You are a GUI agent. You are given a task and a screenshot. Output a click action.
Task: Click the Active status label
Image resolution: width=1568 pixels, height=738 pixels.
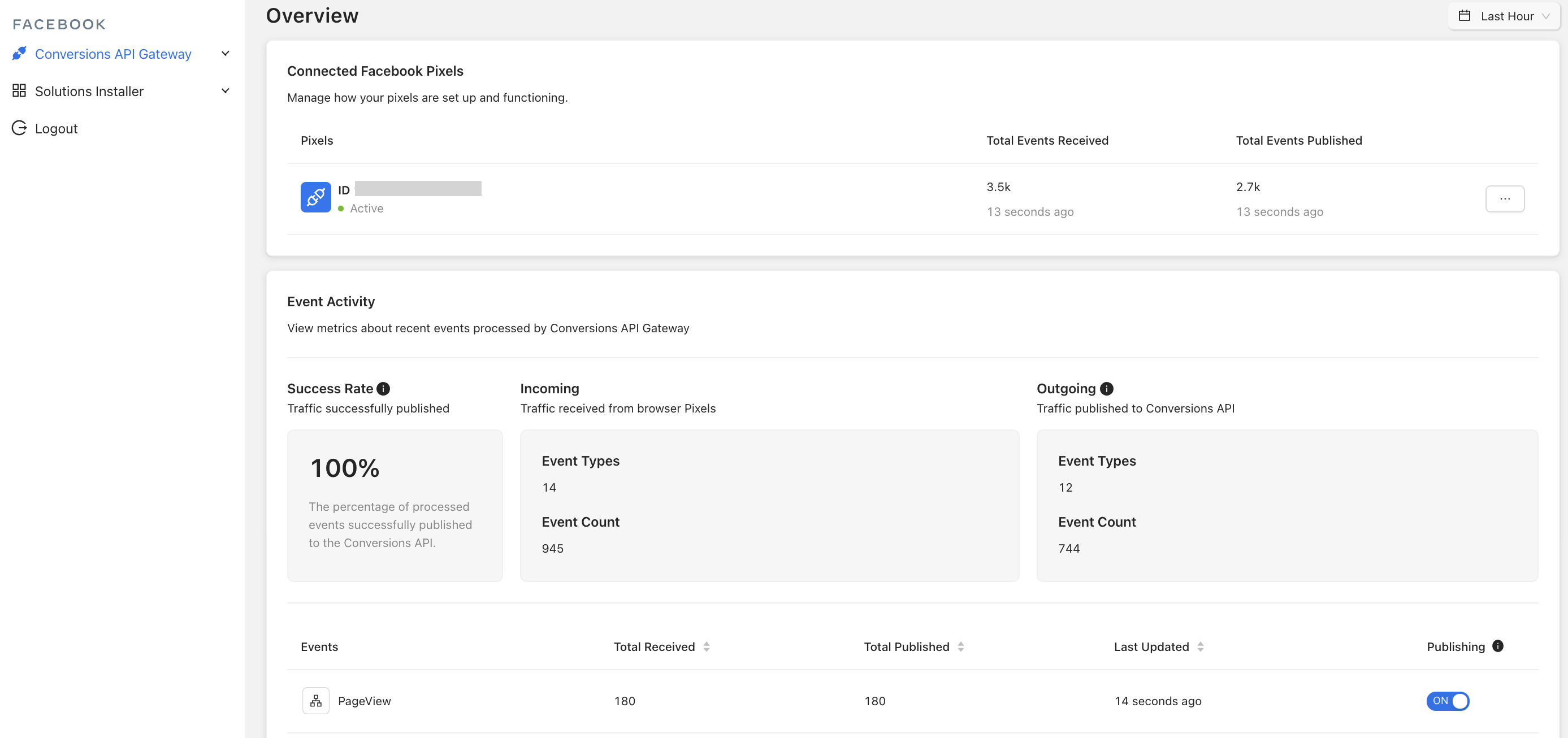pyautogui.click(x=366, y=208)
